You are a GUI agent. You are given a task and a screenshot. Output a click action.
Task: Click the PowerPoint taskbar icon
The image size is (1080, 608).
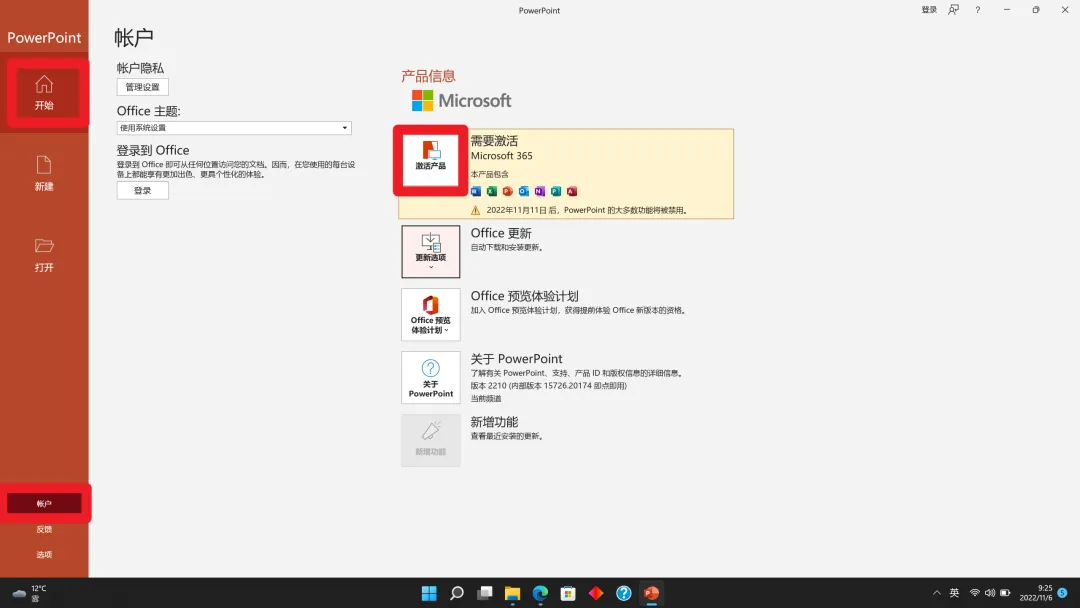652,593
